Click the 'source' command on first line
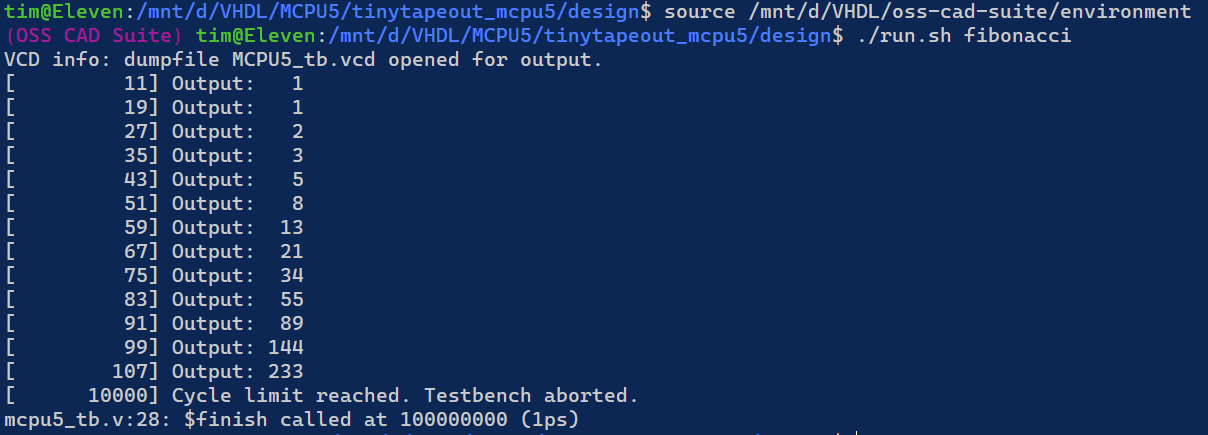 point(700,12)
